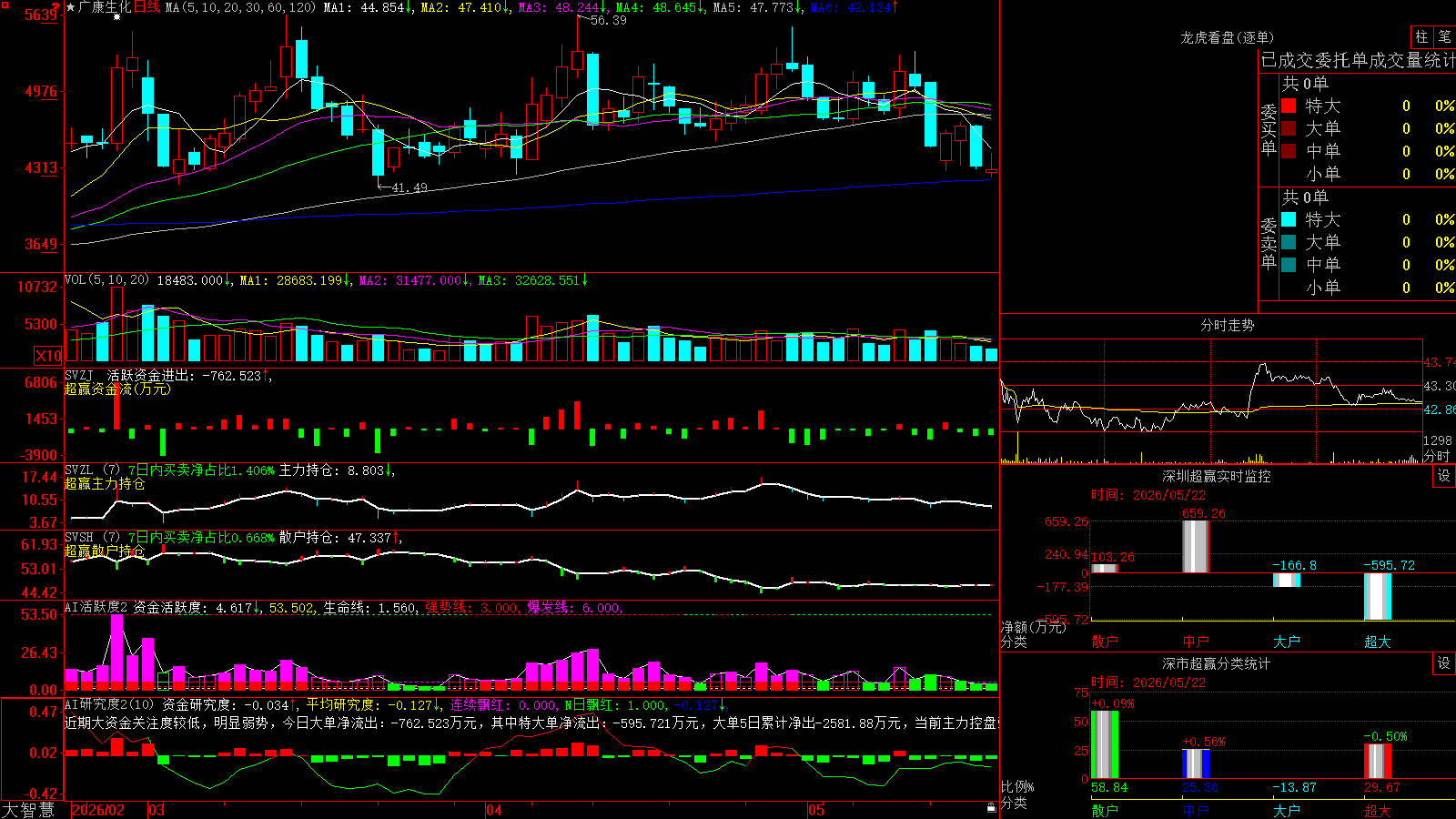Click the 生命线: 1.560 value
Viewport: 1456px width, 819px height.
(x=370, y=607)
